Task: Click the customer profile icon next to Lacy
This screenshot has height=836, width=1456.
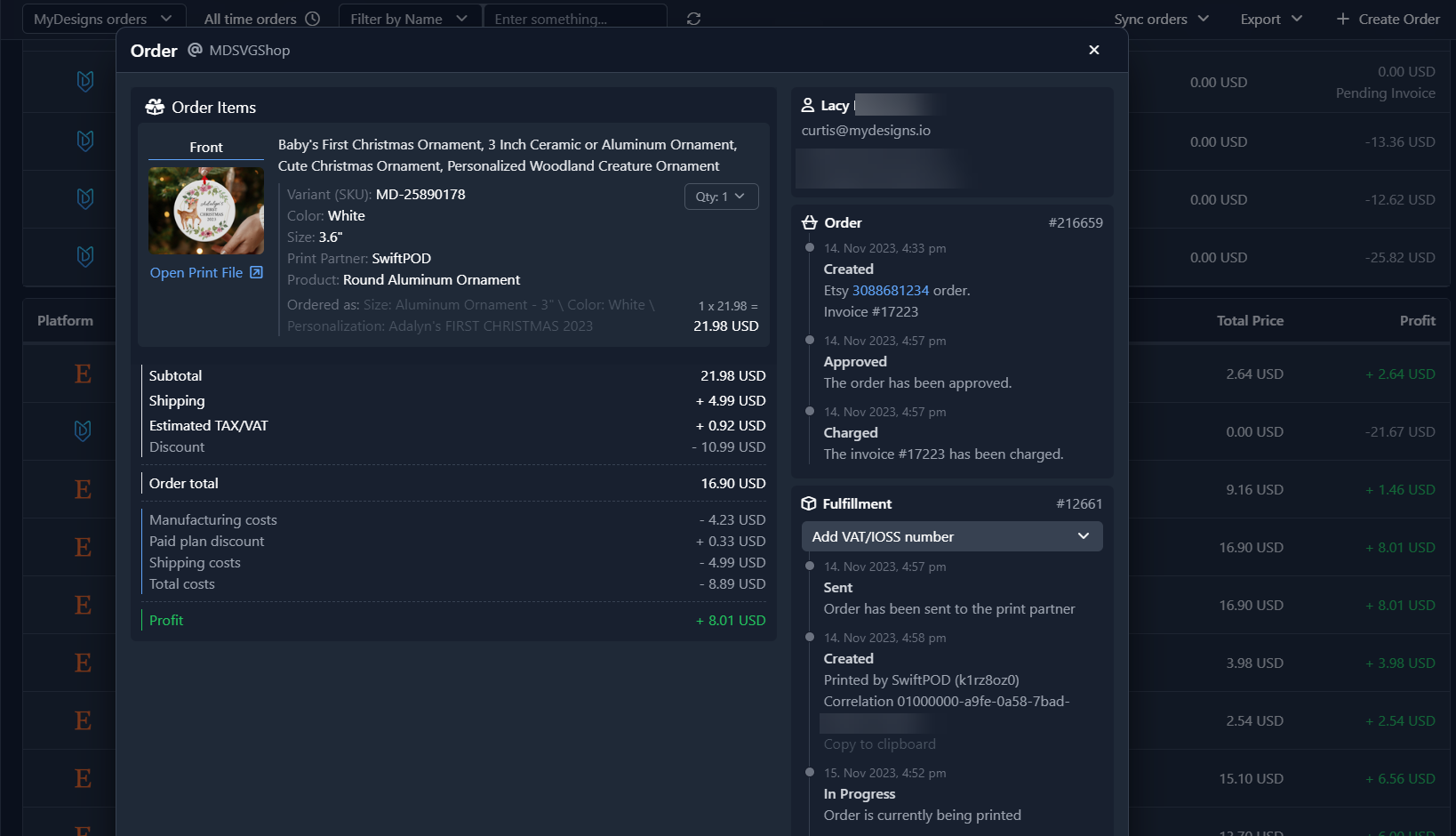Action: [x=808, y=105]
